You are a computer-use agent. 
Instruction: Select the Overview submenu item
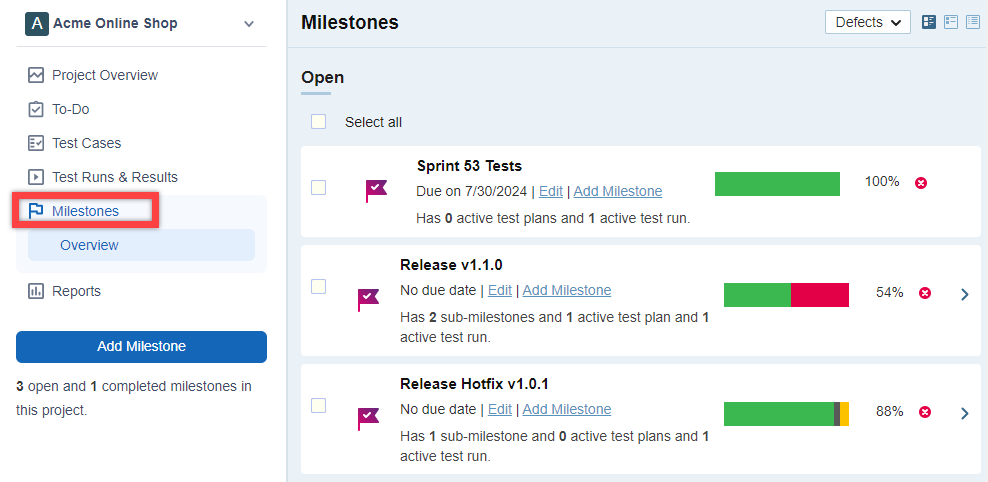click(89, 245)
